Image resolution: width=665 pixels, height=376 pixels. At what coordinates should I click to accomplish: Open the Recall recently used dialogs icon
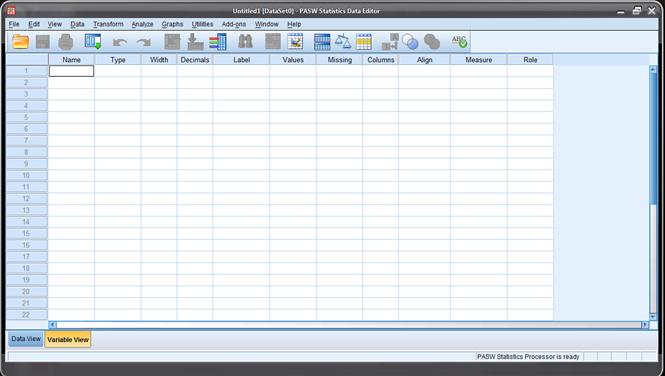point(93,42)
